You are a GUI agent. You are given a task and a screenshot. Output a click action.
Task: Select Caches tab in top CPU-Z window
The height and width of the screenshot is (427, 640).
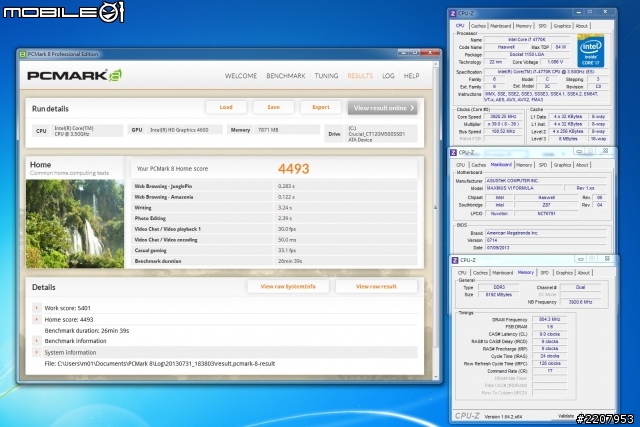(478, 26)
